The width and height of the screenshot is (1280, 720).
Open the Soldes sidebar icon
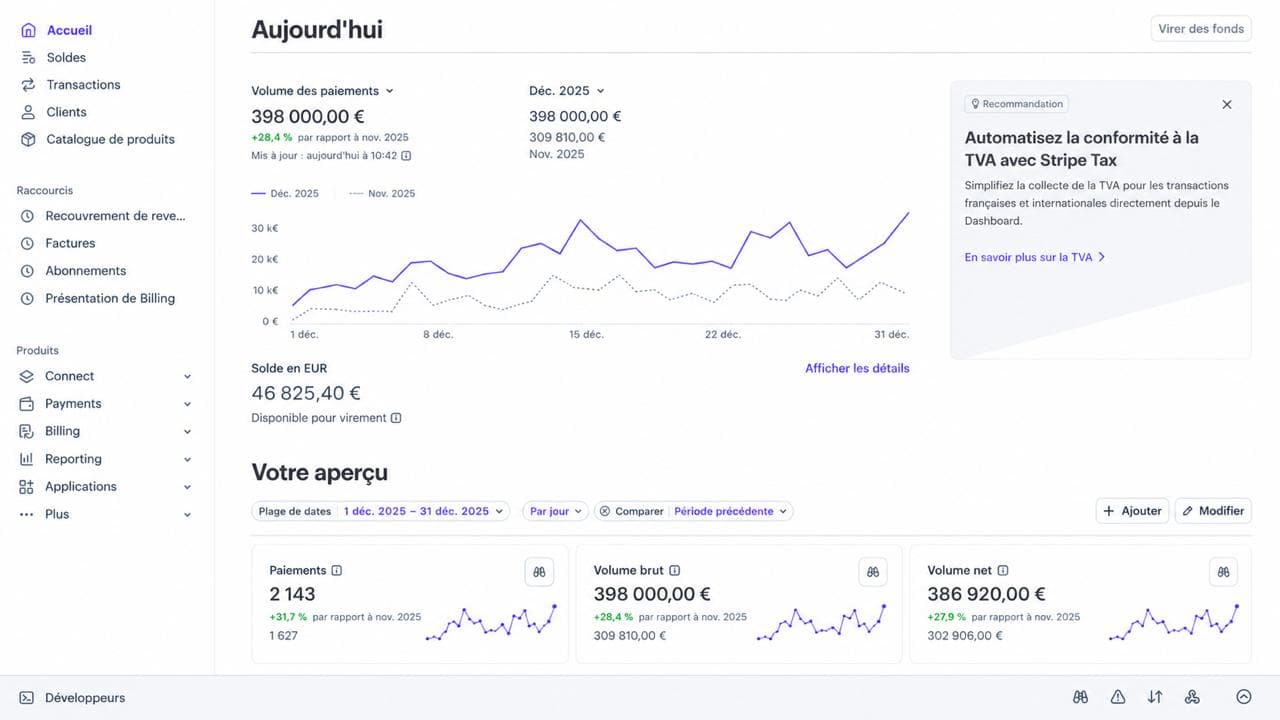pos(28,58)
